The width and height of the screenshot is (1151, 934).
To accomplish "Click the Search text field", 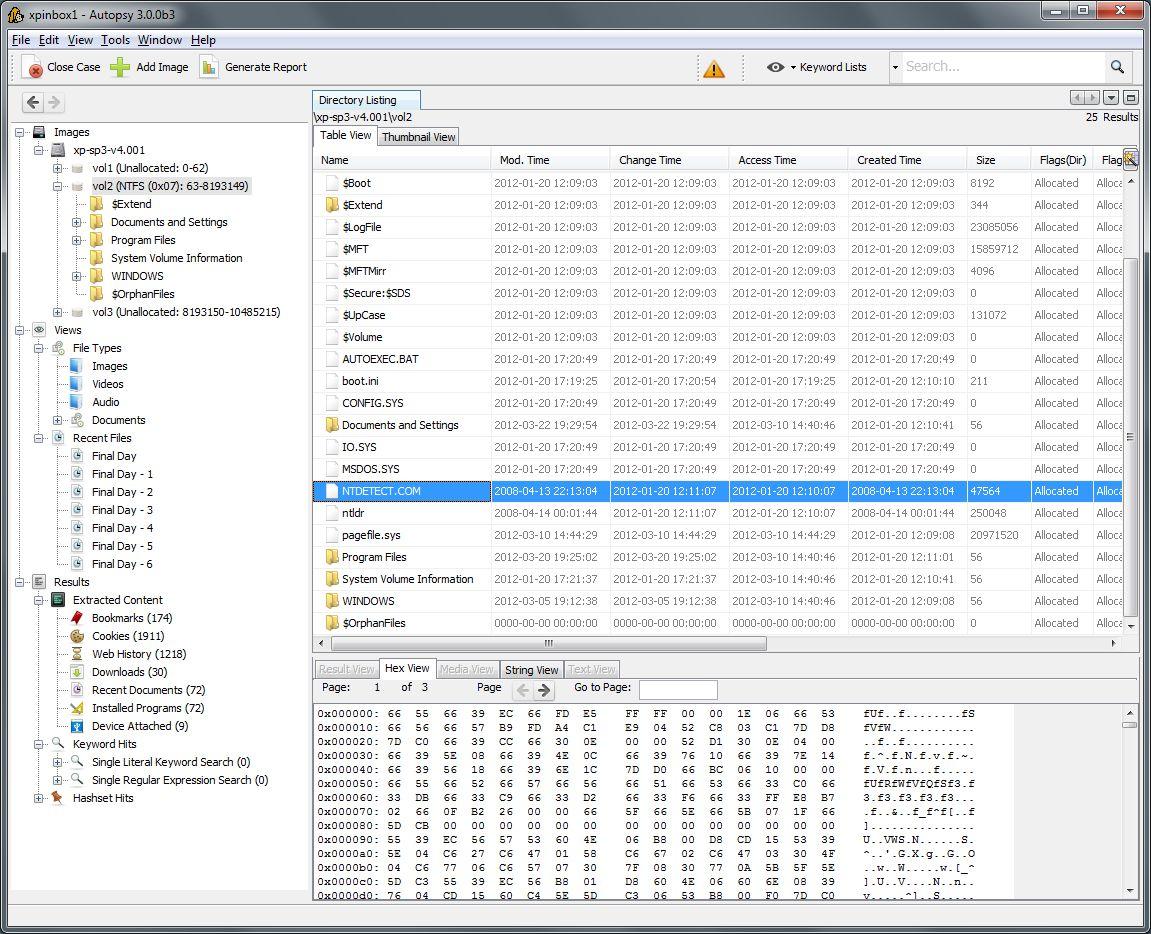I will 1003,67.
